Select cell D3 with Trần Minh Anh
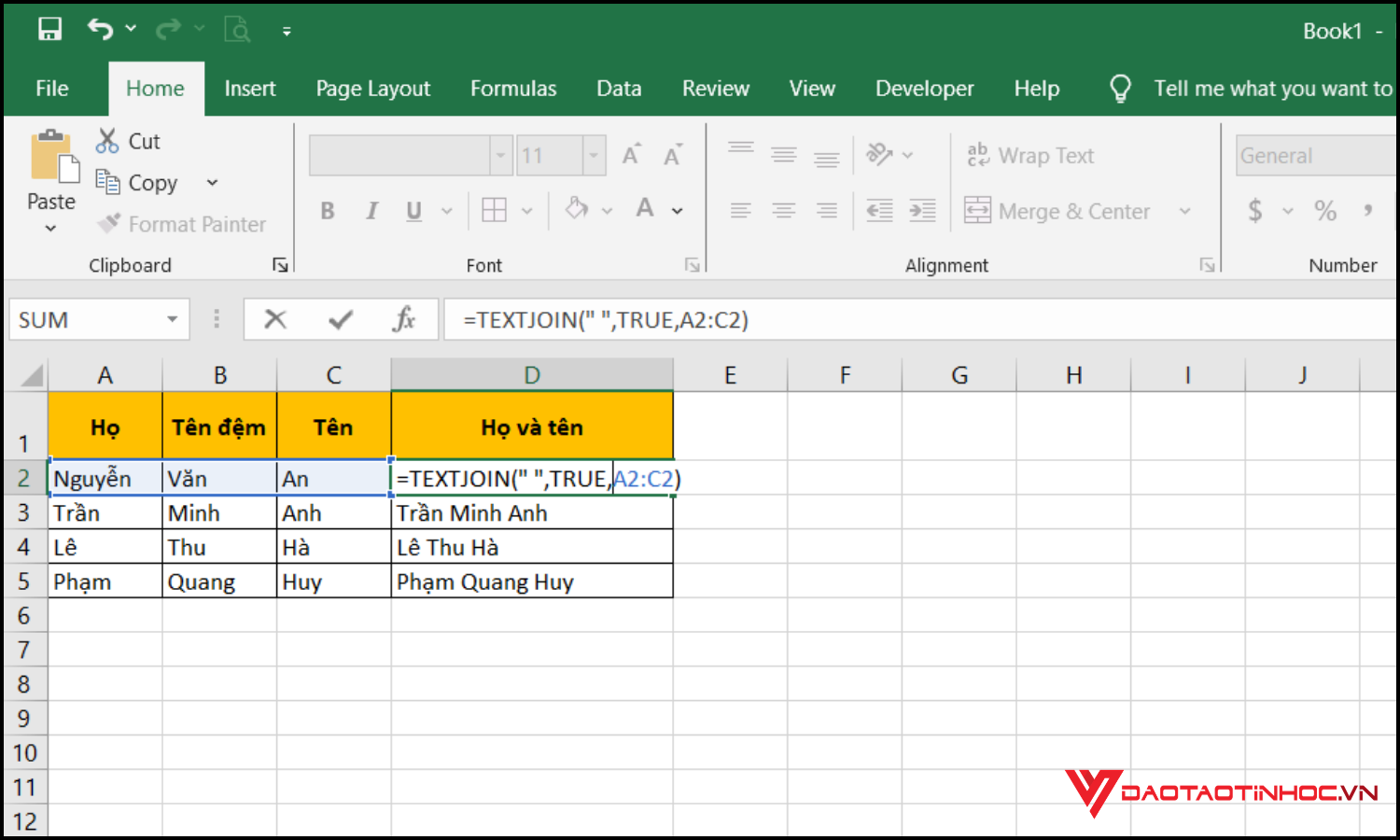The height and width of the screenshot is (840, 1400). click(x=531, y=513)
